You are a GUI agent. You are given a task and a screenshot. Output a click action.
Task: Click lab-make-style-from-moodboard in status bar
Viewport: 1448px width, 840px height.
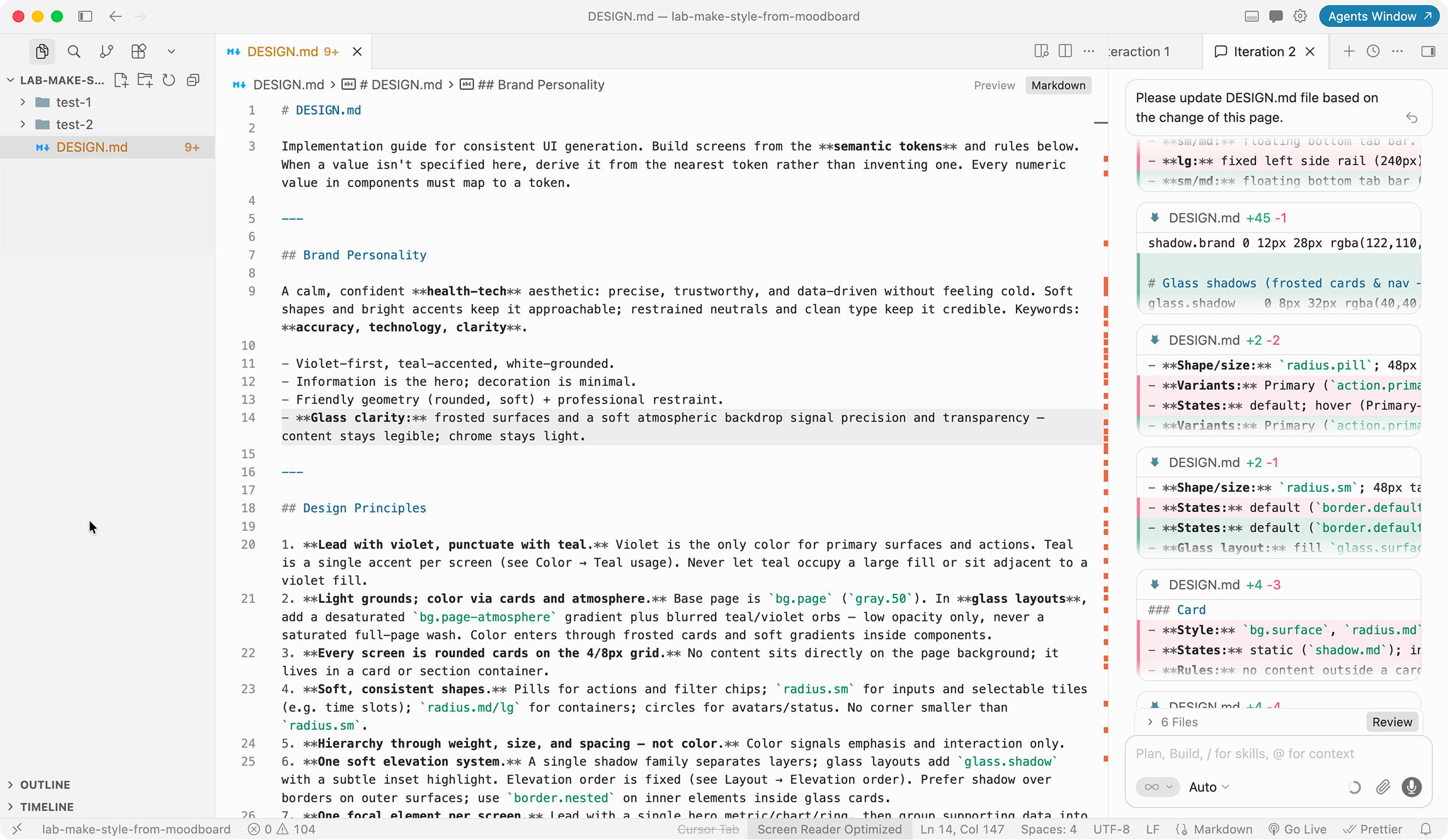point(136,829)
